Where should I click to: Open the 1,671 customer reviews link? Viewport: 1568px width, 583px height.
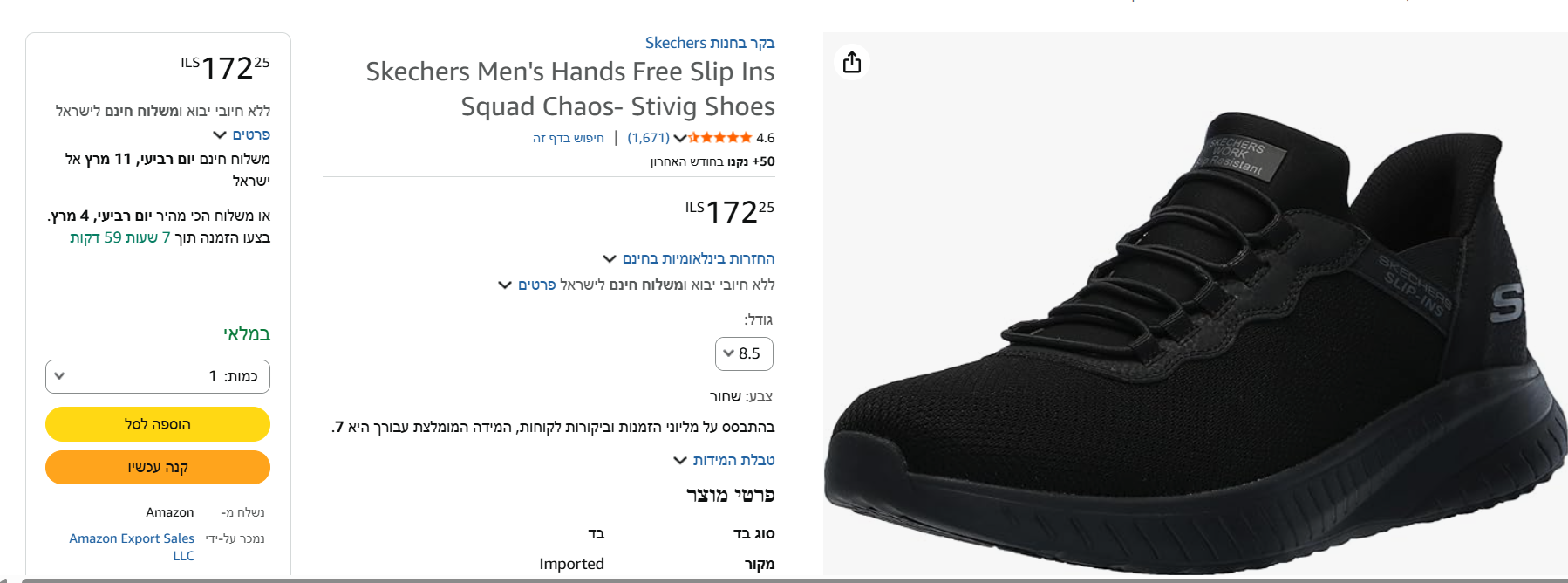tap(648, 138)
